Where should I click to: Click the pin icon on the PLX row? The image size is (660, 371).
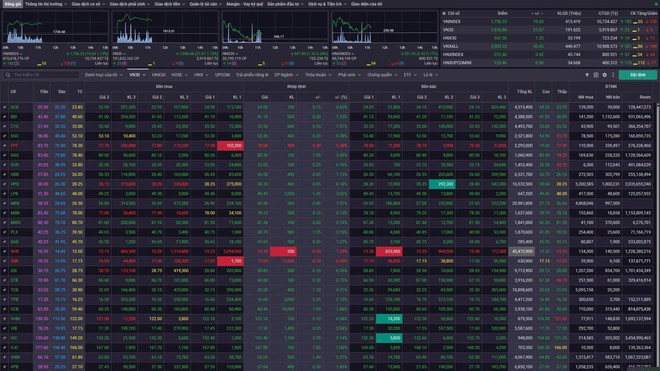(x=5, y=232)
